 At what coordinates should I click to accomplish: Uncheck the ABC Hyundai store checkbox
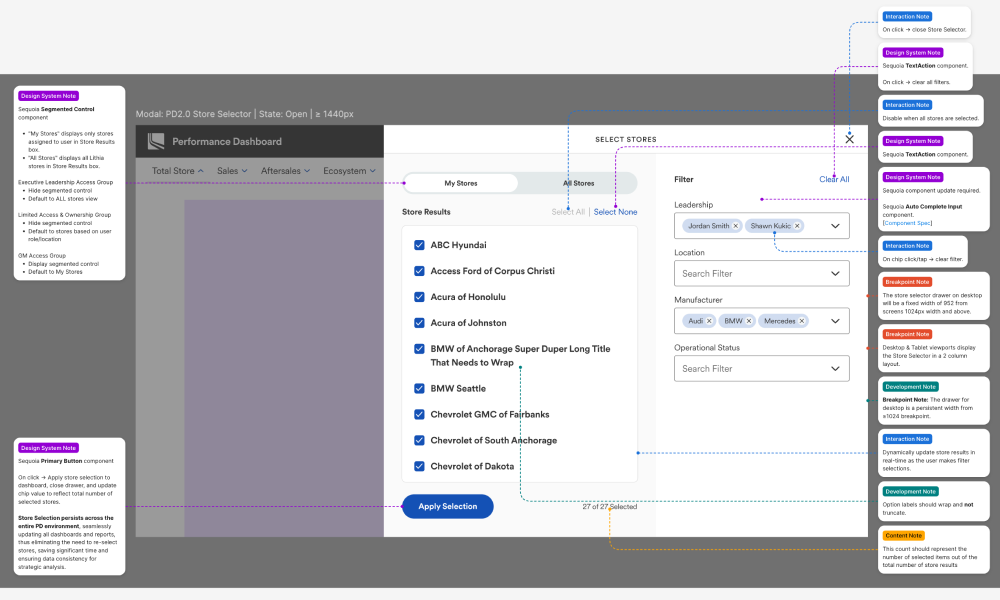click(x=419, y=245)
